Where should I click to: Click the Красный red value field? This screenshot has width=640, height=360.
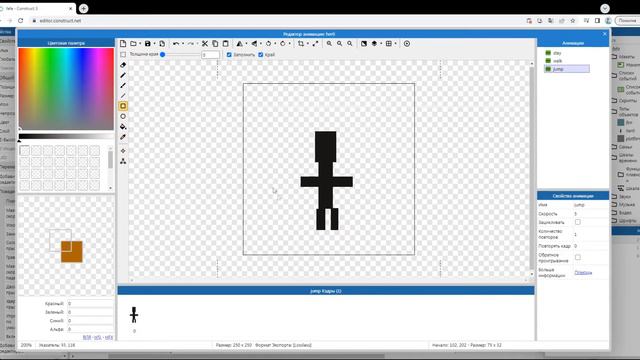pyautogui.click(x=90, y=304)
